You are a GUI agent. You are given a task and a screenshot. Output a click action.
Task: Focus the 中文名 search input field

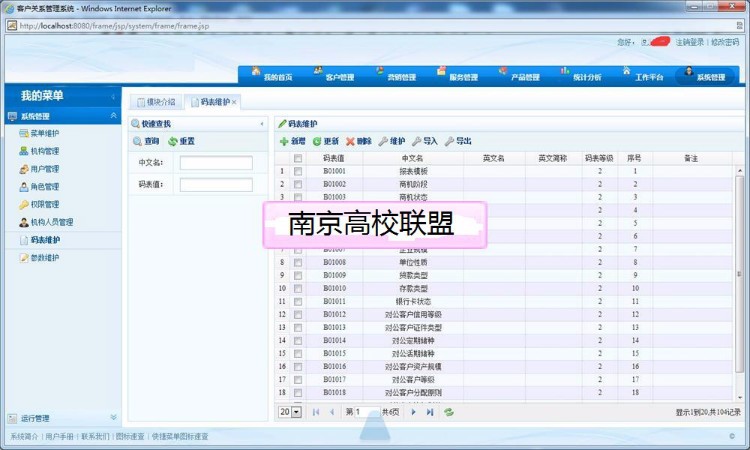(216, 163)
